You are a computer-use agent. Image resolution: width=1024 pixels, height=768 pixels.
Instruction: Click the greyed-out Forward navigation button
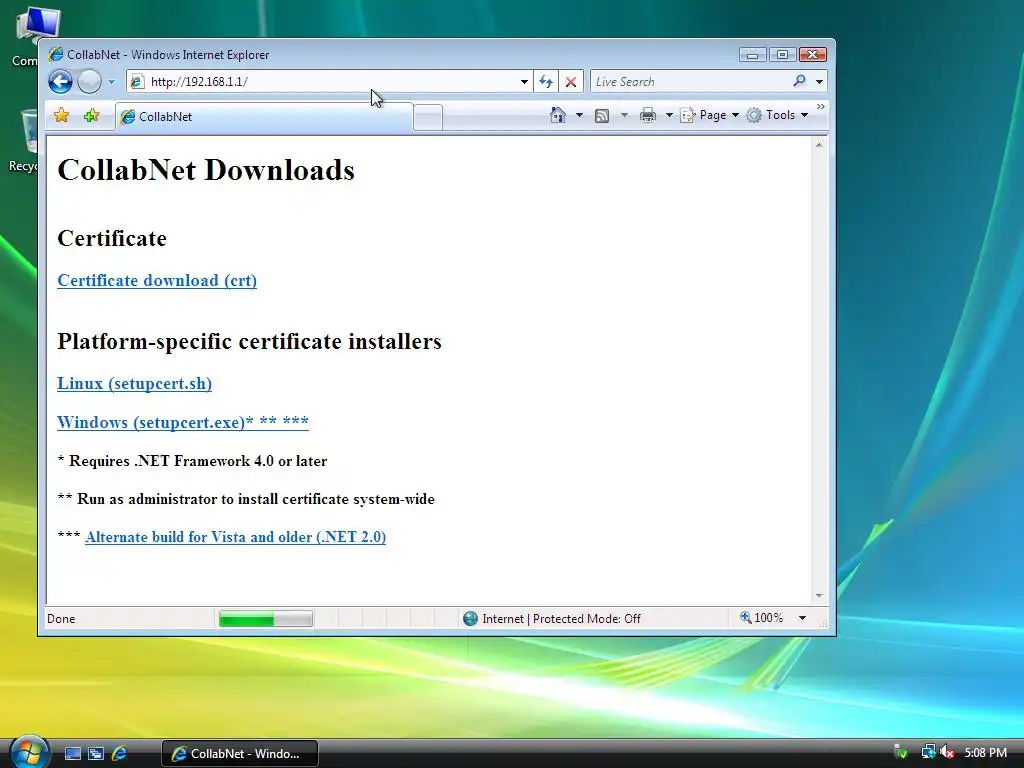point(89,82)
